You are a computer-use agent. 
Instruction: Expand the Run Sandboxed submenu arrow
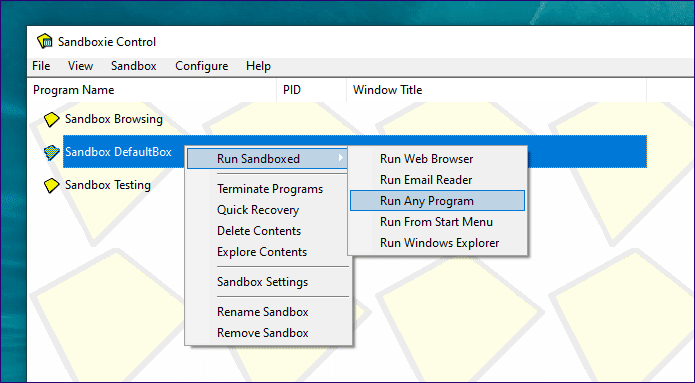click(x=341, y=158)
